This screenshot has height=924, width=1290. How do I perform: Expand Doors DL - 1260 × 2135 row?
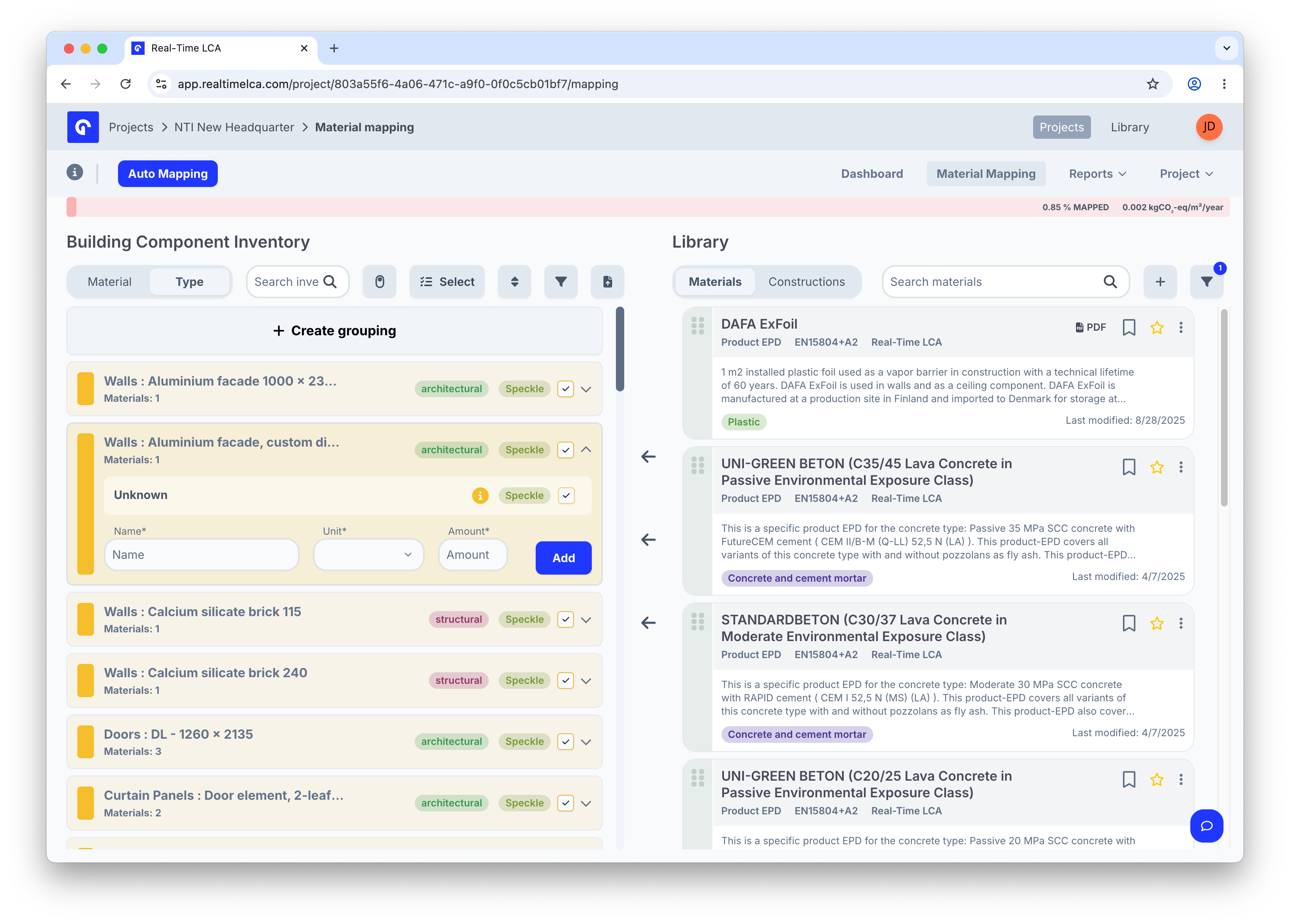(x=586, y=742)
